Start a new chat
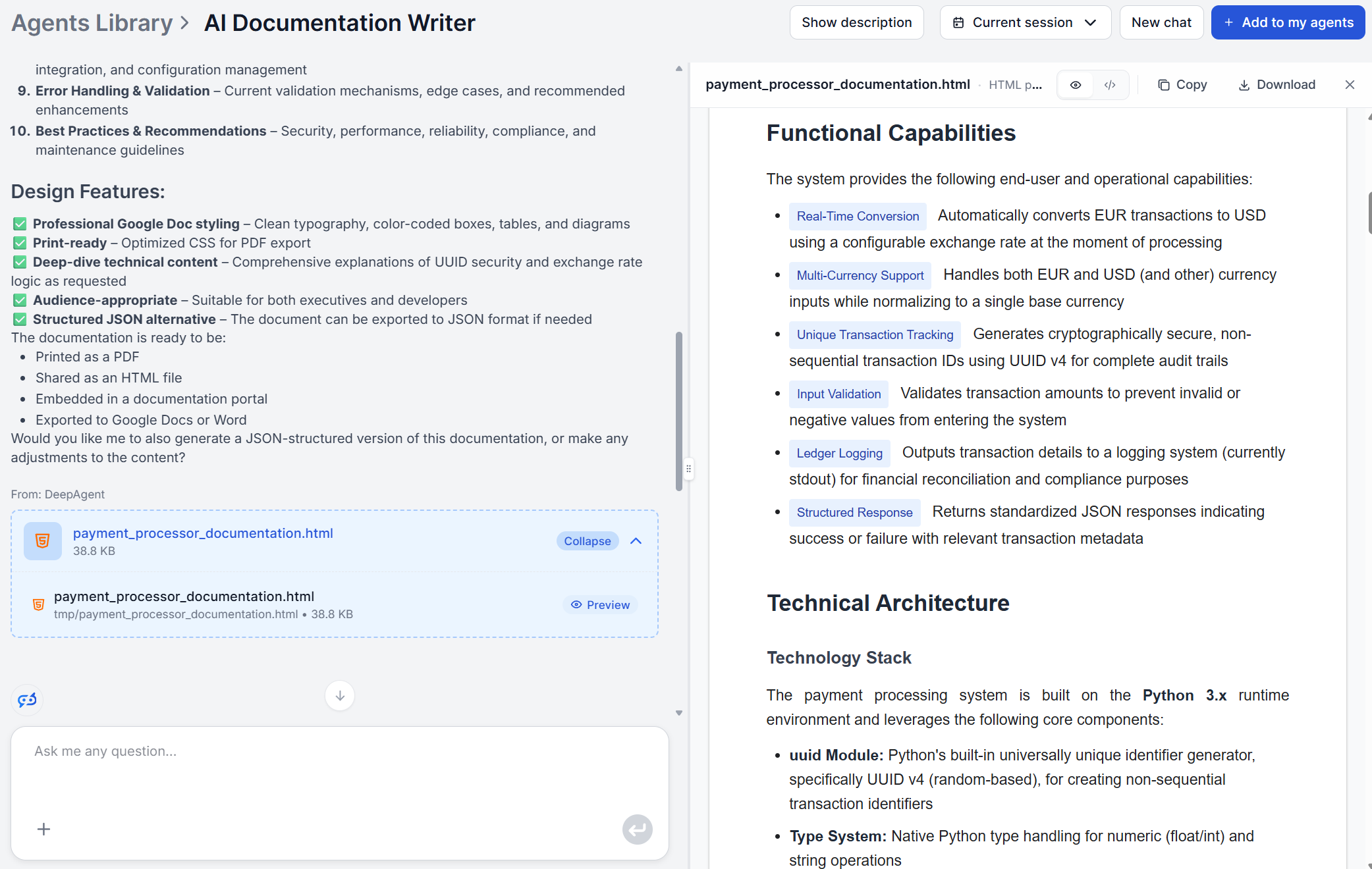Viewport: 1372px width, 869px height. click(x=1161, y=22)
